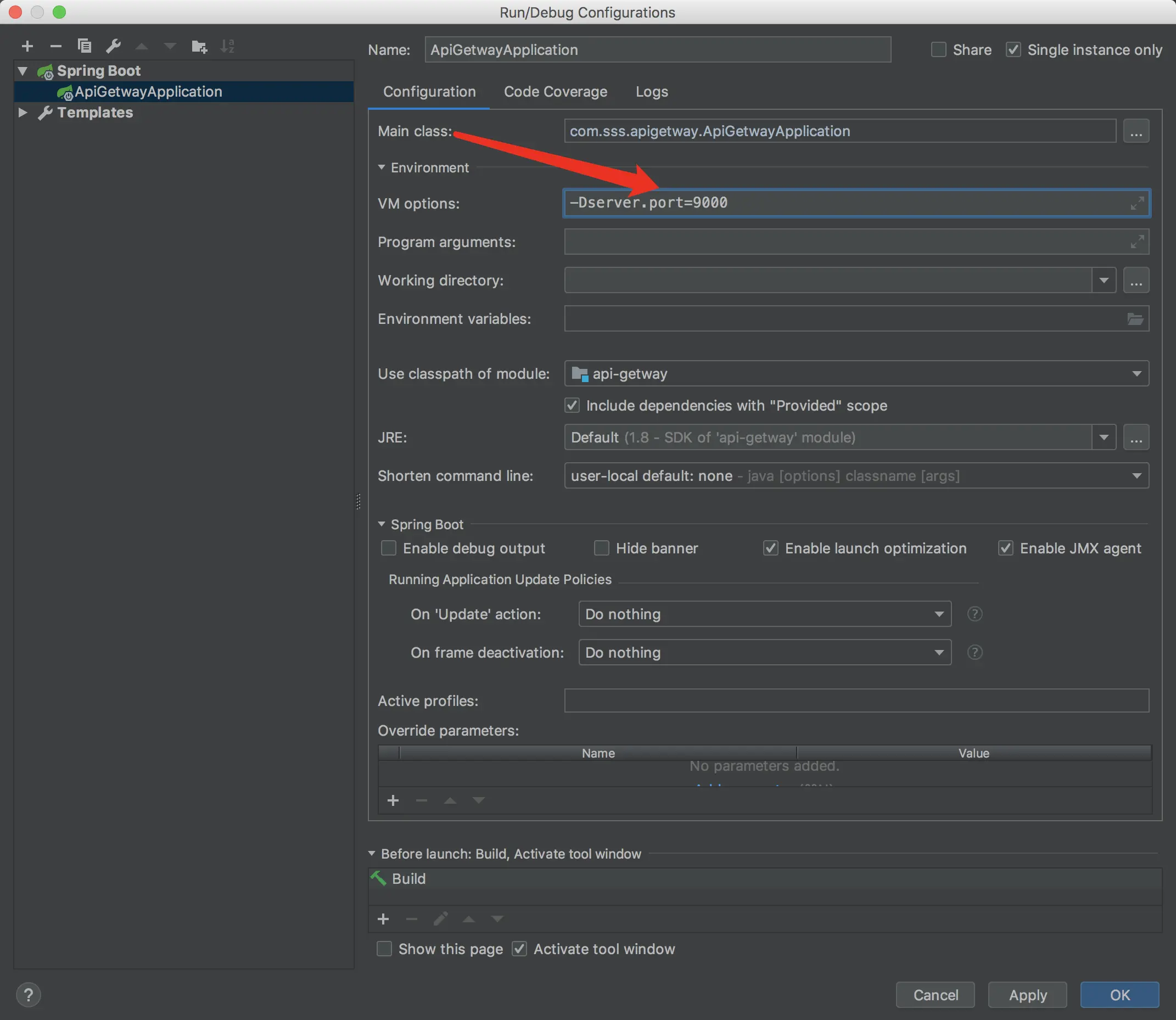1176x1020 pixels.
Task: Click the move into new folder icon
Action: pyautogui.click(x=199, y=46)
